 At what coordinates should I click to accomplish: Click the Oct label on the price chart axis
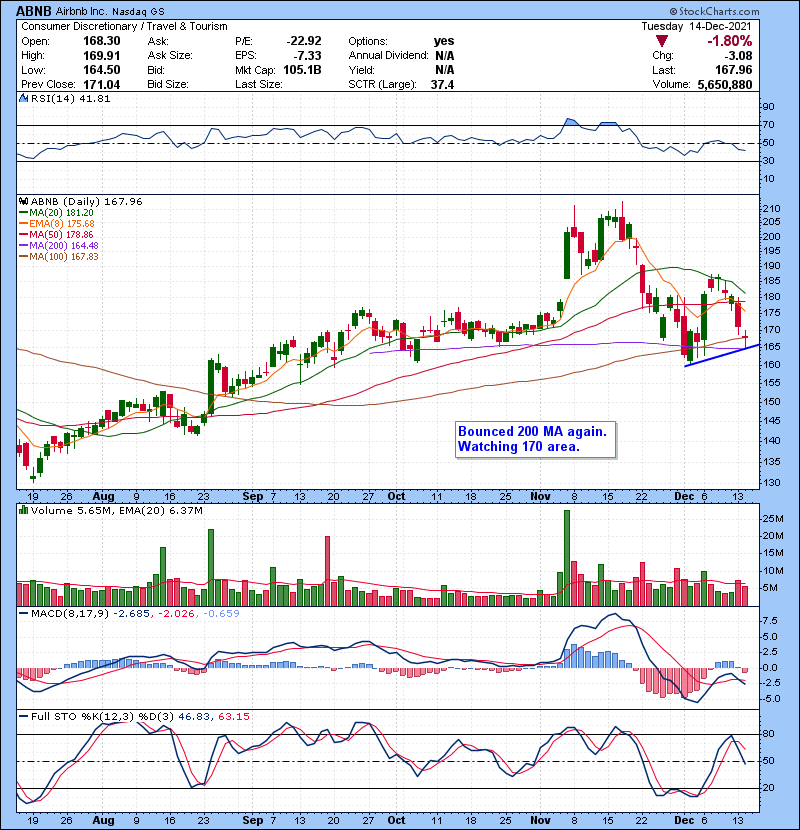(x=397, y=497)
